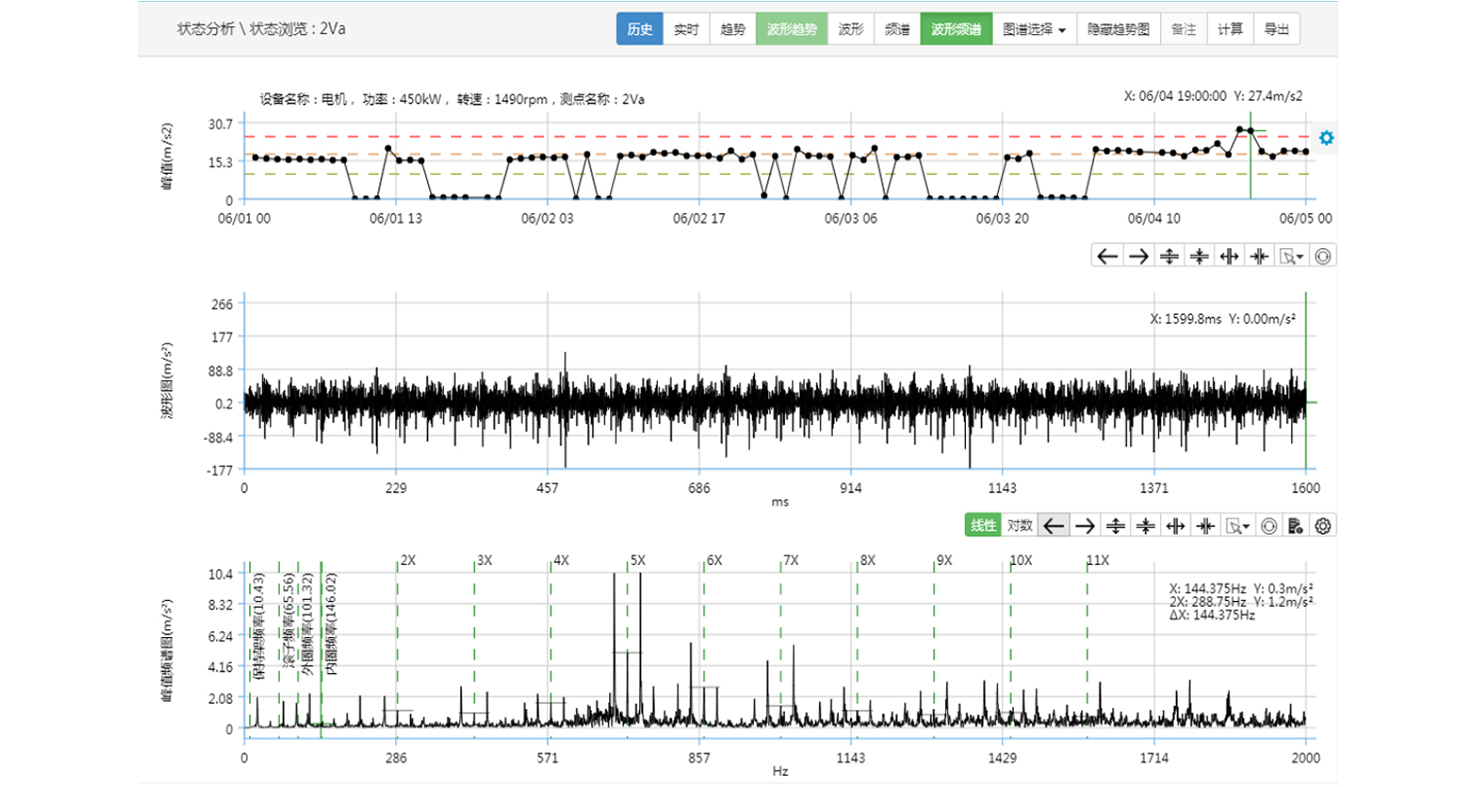The width and height of the screenshot is (1473, 787).
Task: Open spectrum settings gear icon
Action: [x=1323, y=525]
